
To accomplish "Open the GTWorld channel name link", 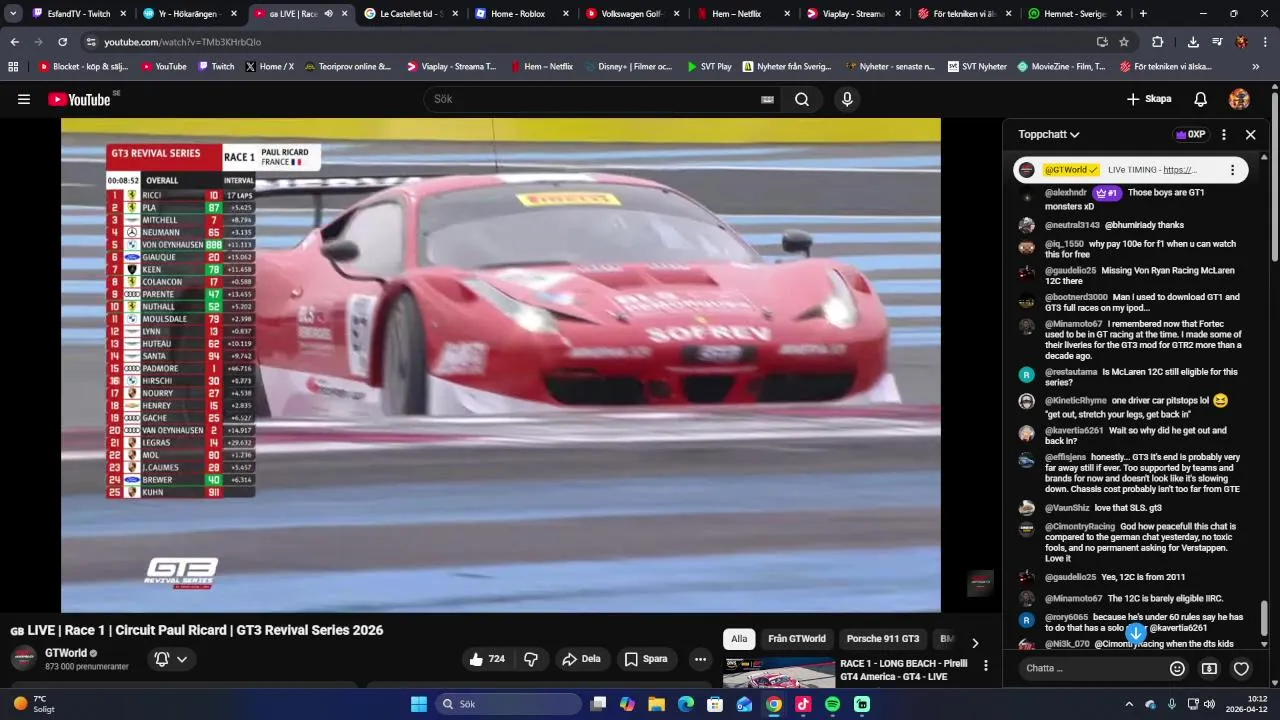I will (x=65, y=653).
